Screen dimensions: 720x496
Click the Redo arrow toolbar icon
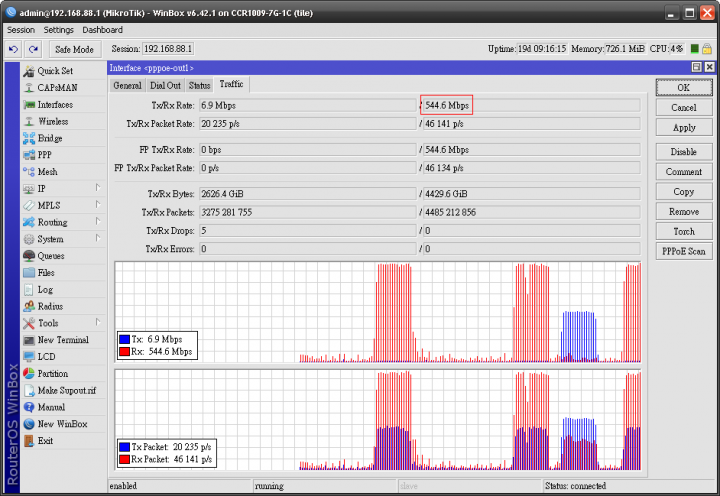[33, 49]
